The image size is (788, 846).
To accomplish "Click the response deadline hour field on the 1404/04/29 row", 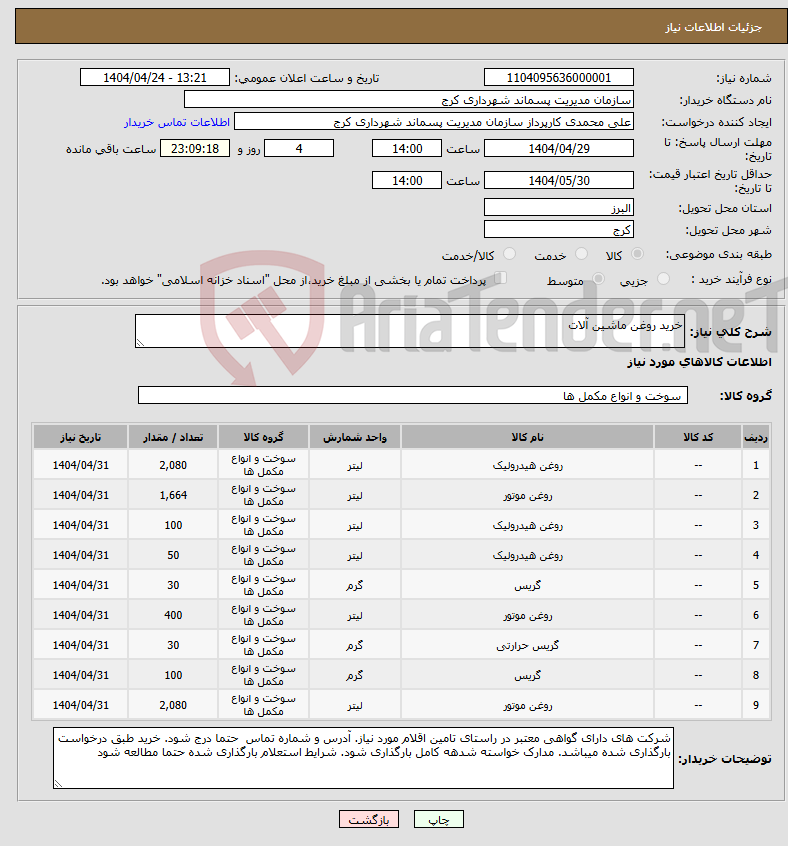I will pos(407,148).
